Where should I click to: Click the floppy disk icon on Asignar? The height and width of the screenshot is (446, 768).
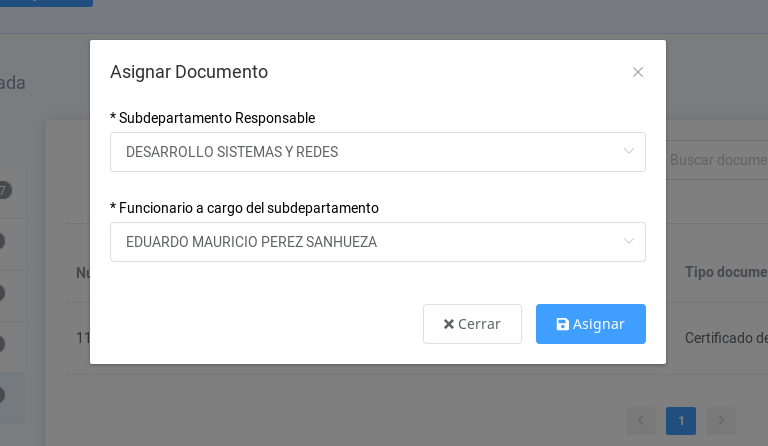[563, 324]
